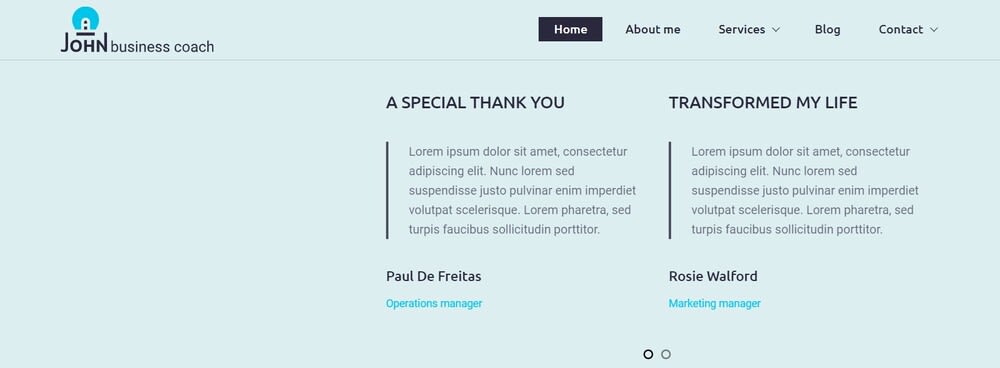Open the Contact menu item
This screenshot has height=368, width=1000.
click(x=901, y=29)
